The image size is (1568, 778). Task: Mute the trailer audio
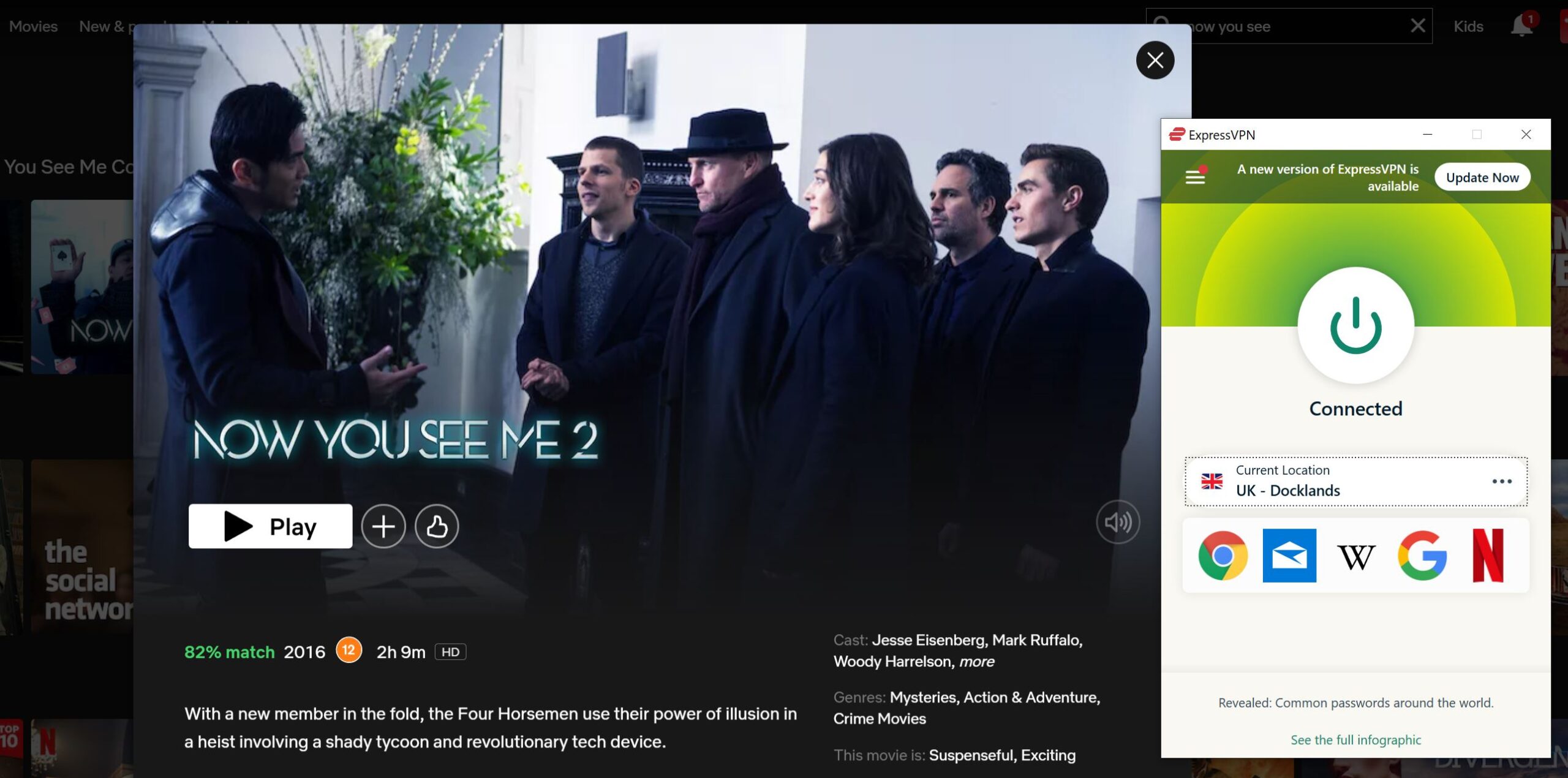coord(1118,523)
